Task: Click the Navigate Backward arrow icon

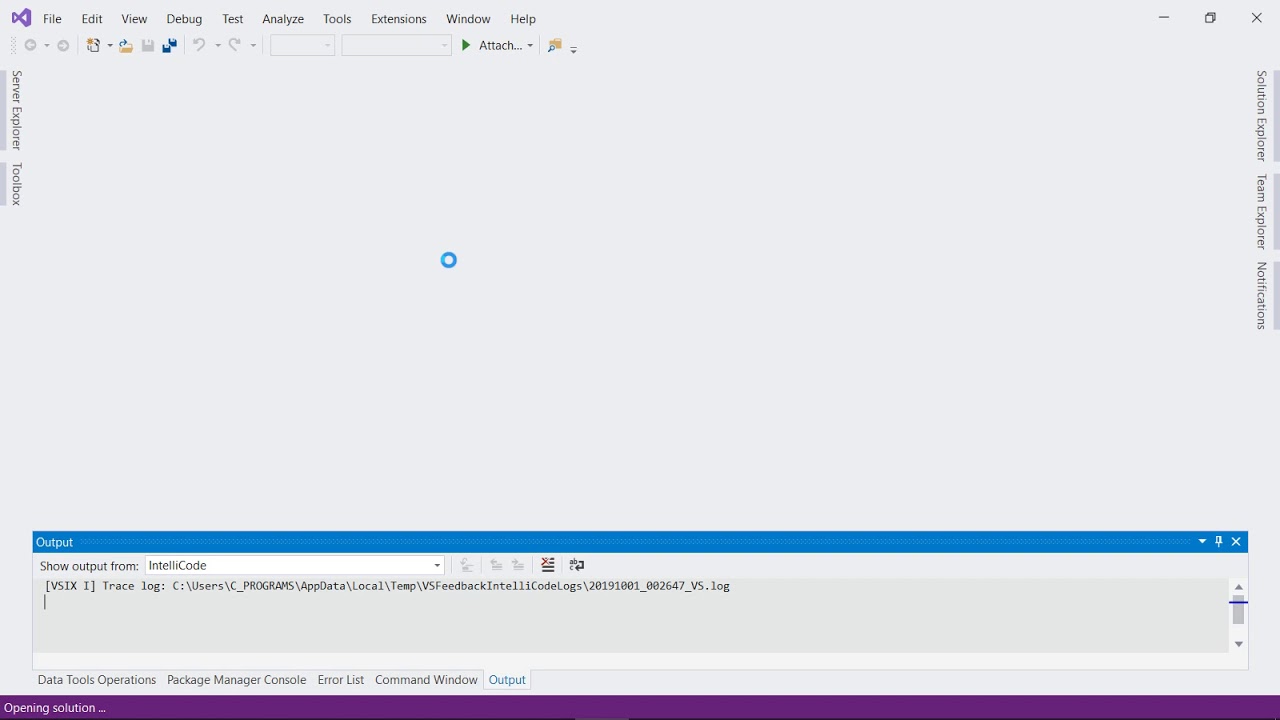Action: click(x=31, y=45)
